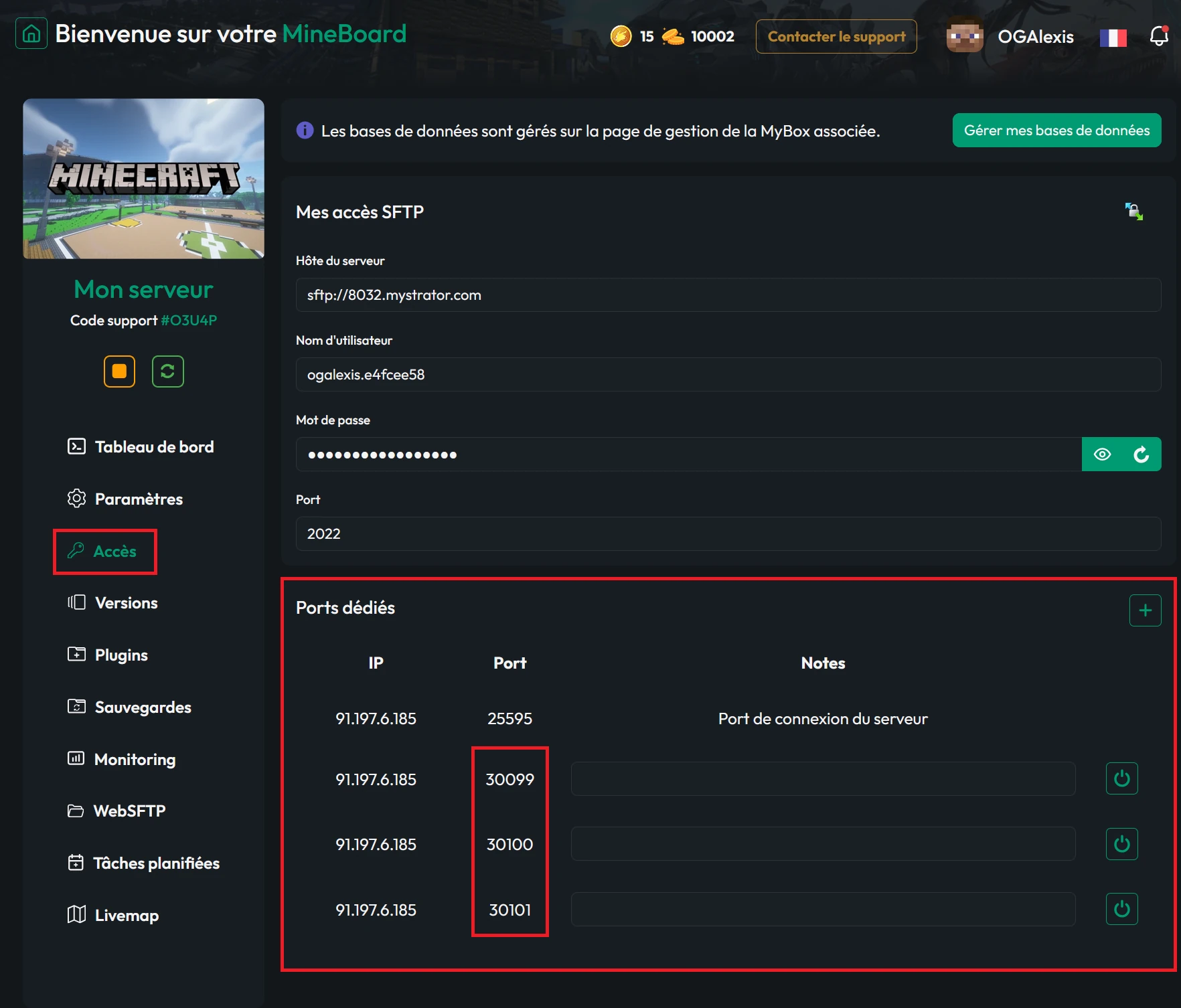1181x1008 pixels.
Task: Show the SFTP password with eye icon
Action: point(1102,454)
